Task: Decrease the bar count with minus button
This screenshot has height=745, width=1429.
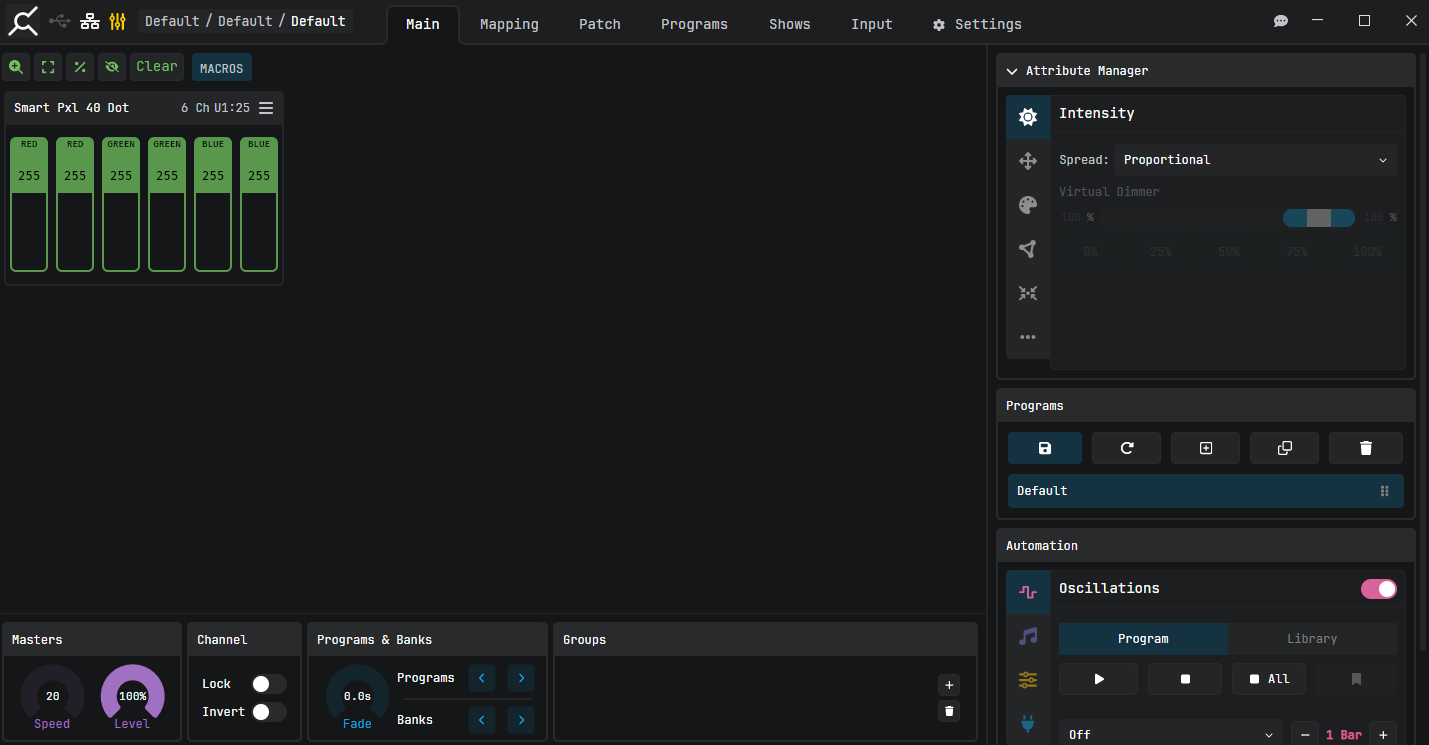Action: tap(1304, 735)
